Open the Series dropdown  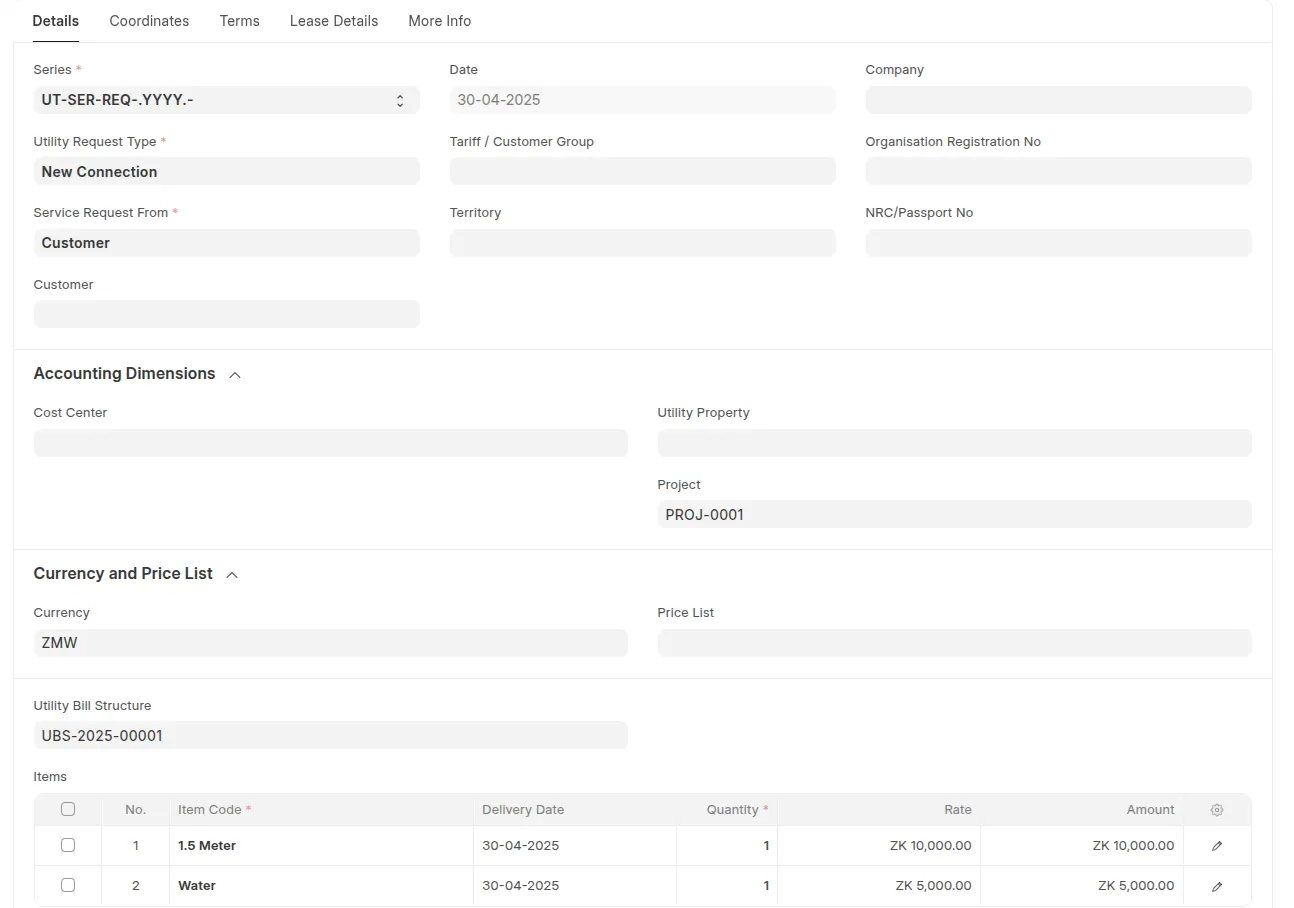click(x=227, y=100)
